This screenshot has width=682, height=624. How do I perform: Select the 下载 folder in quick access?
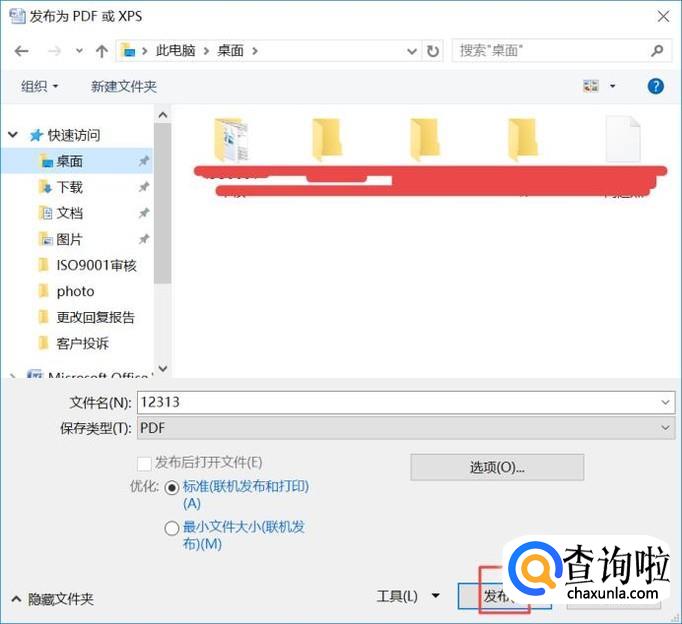69,187
